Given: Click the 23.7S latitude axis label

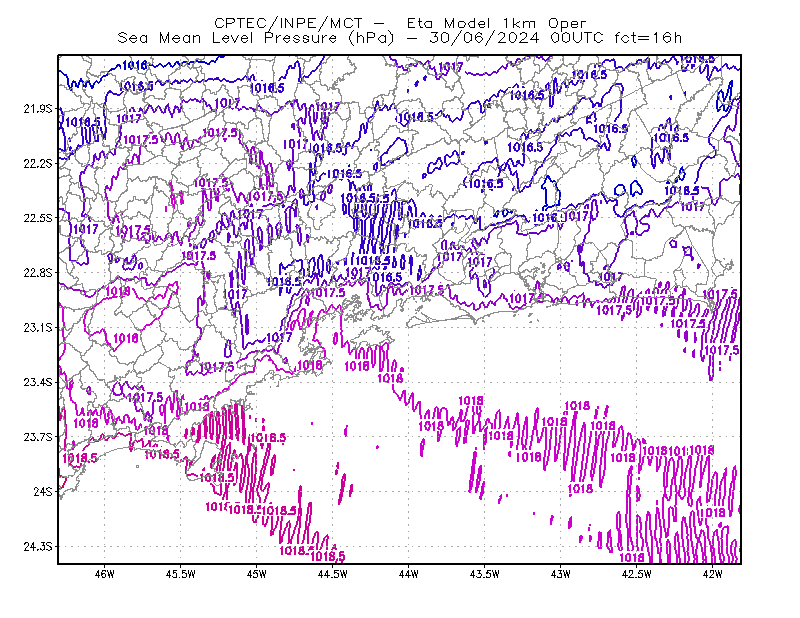Looking at the screenshot, I should tap(38, 437).
